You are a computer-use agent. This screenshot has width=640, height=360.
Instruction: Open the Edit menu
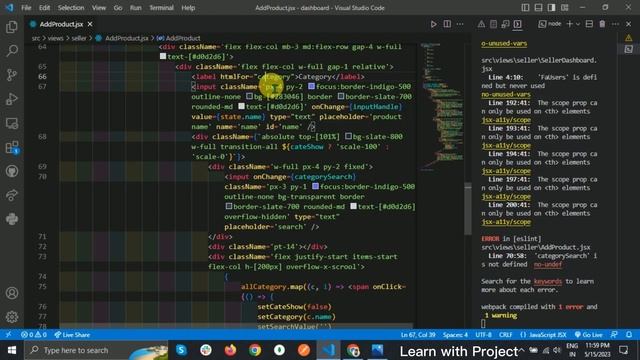(44, 8)
